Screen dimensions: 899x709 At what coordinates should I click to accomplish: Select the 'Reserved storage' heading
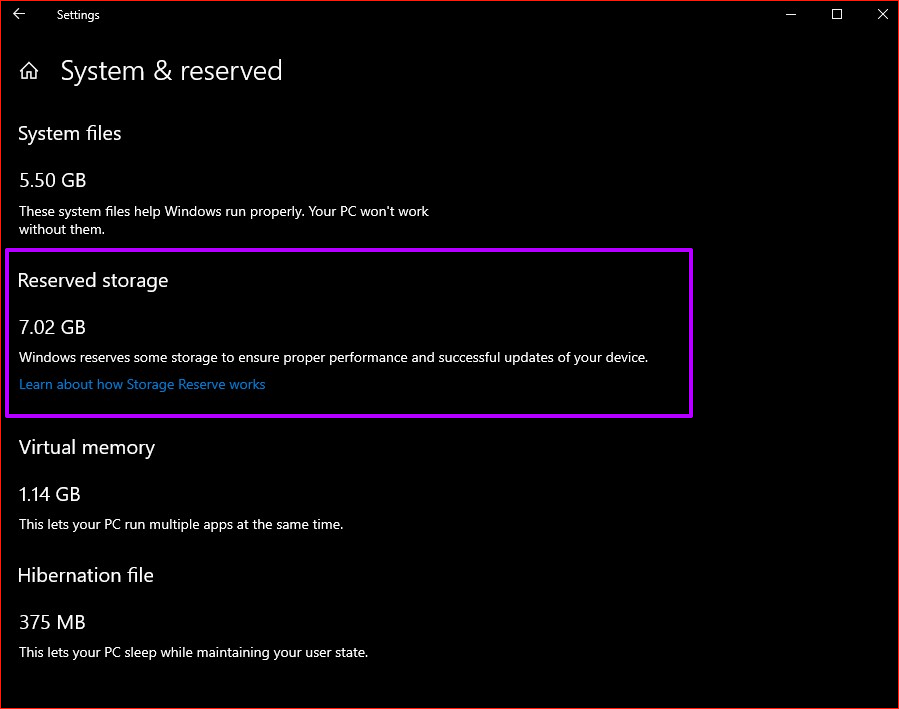(93, 280)
